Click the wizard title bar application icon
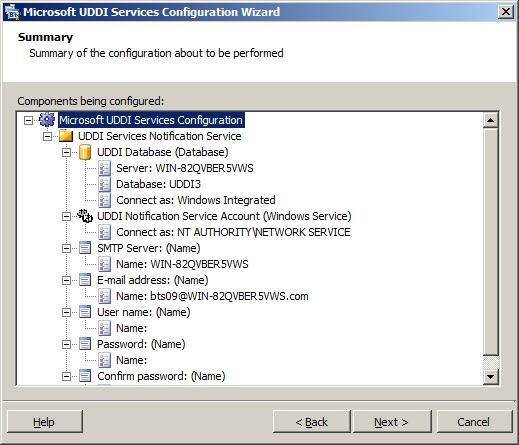The height and width of the screenshot is (445, 519). [12, 11]
